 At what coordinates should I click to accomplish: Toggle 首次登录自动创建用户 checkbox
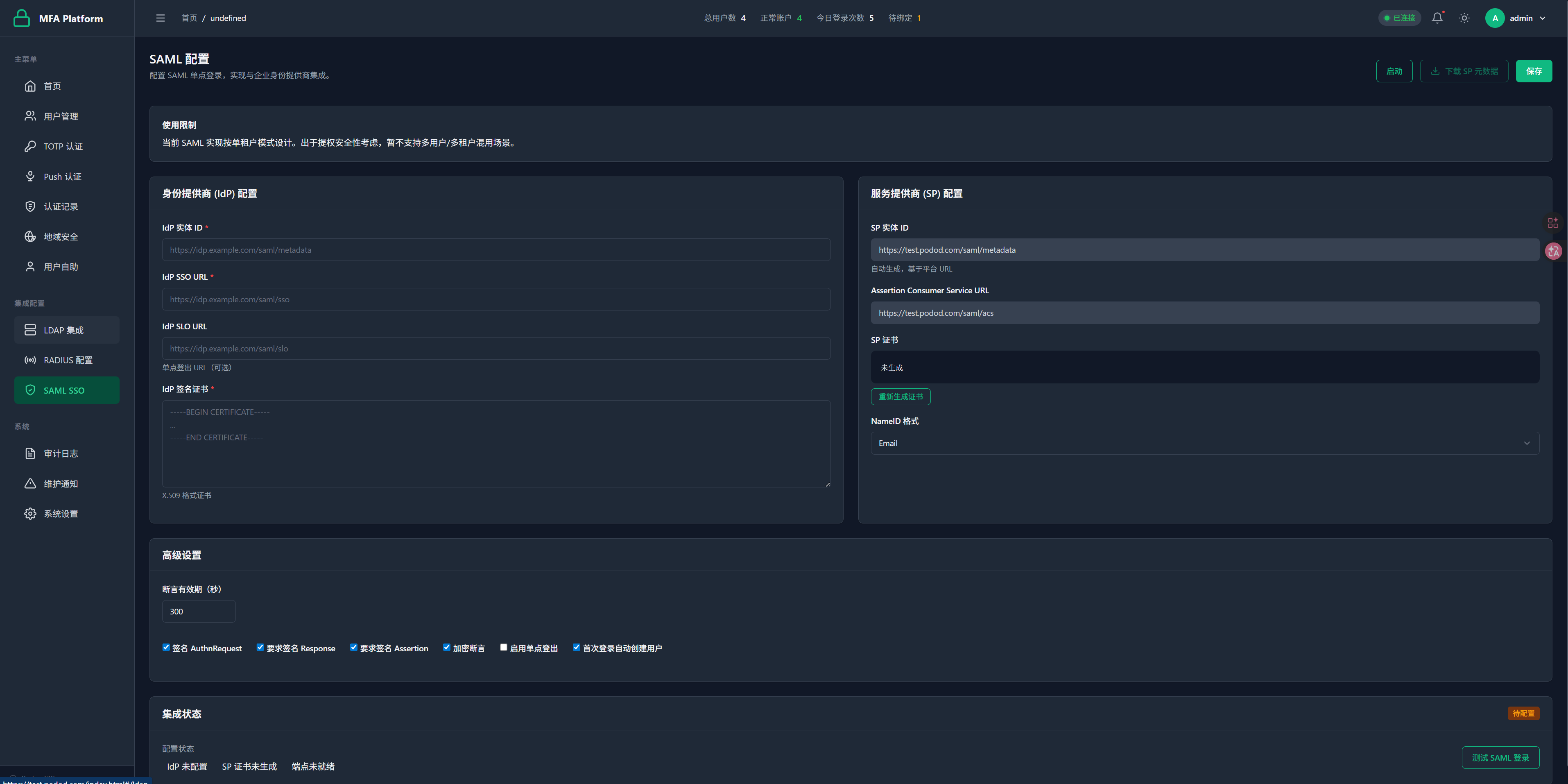point(577,647)
